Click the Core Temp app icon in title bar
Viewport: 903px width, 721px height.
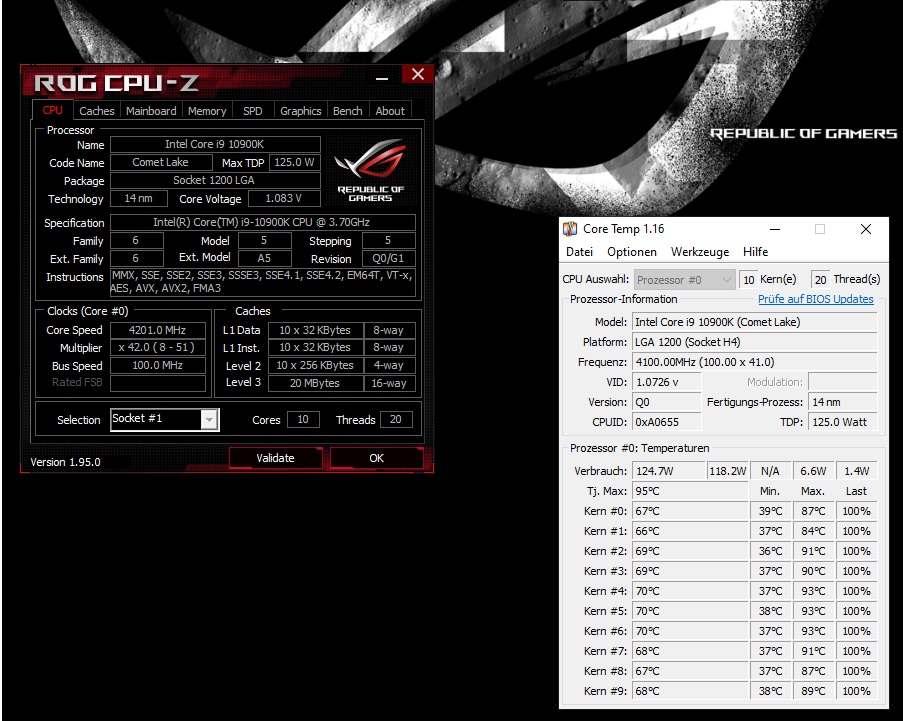(x=570, y=229)
